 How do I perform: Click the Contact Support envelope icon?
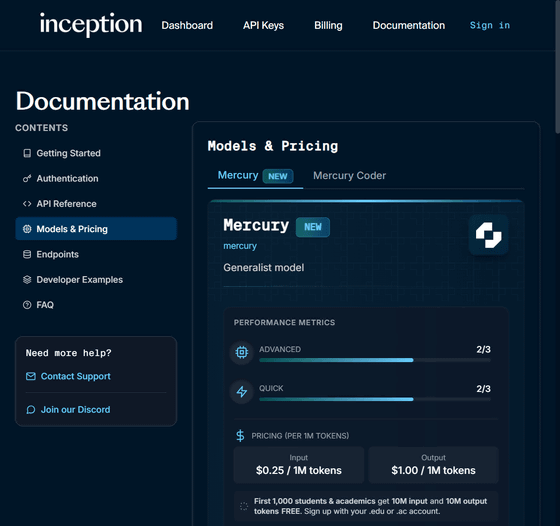pyautogui.click(x=31, y=376)
